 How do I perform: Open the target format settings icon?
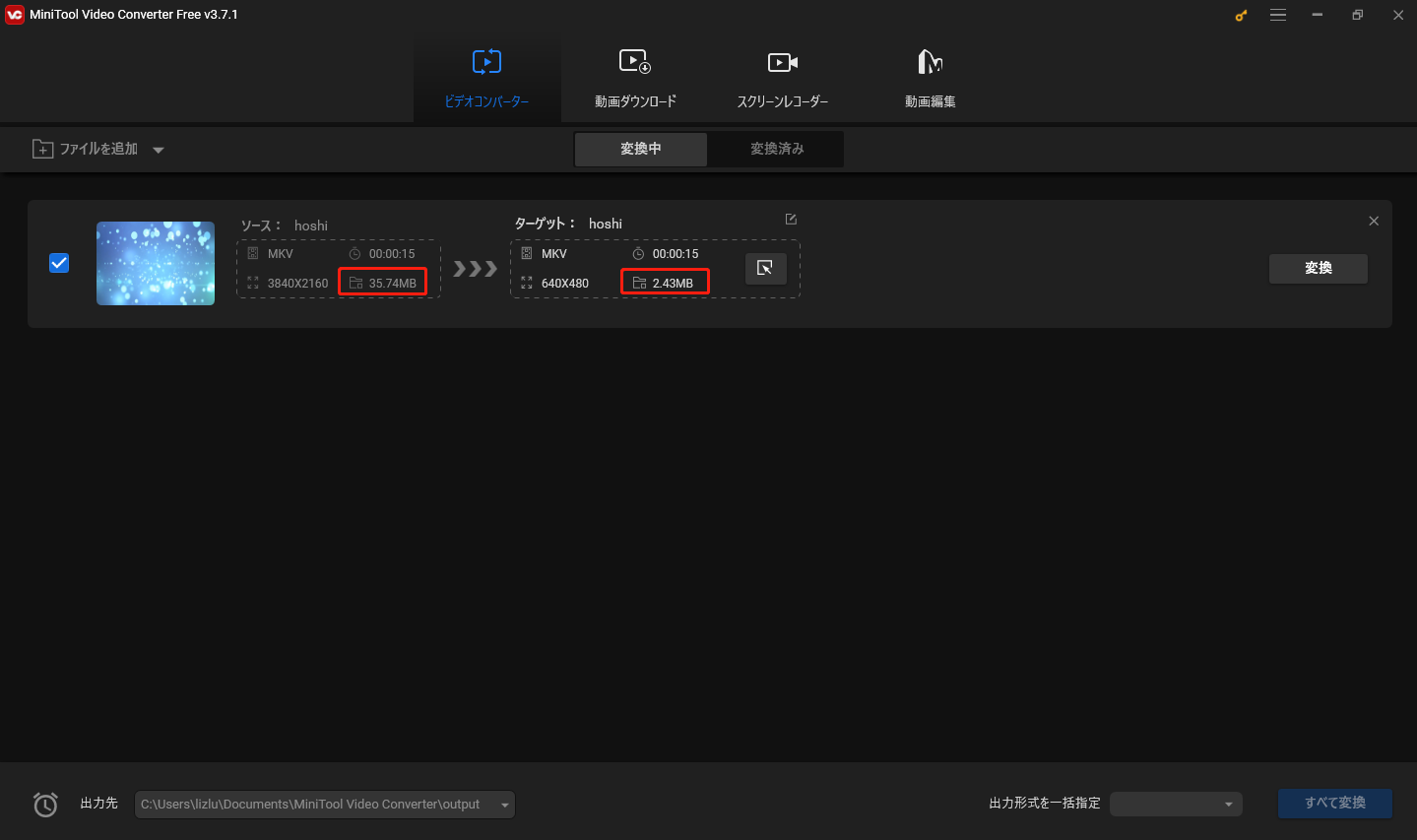point(765,268)
